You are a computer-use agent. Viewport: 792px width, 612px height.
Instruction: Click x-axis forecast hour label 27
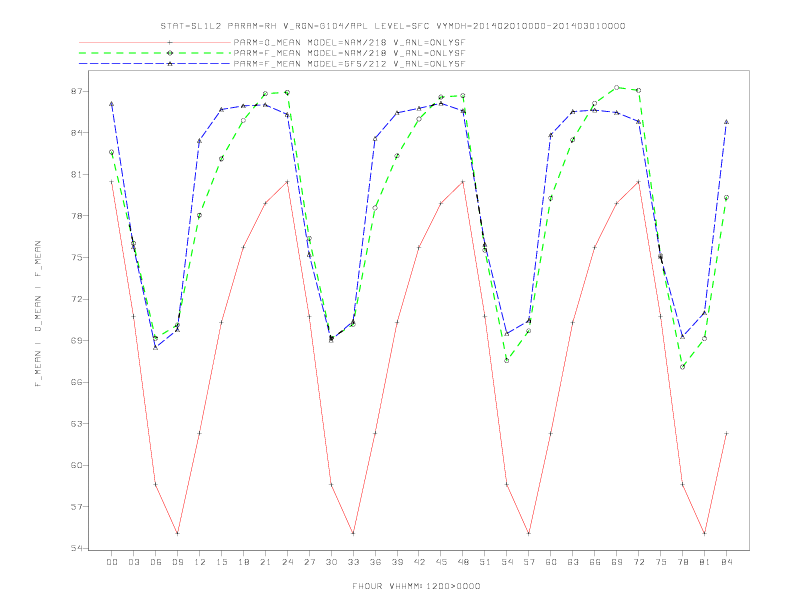[309, 562]
